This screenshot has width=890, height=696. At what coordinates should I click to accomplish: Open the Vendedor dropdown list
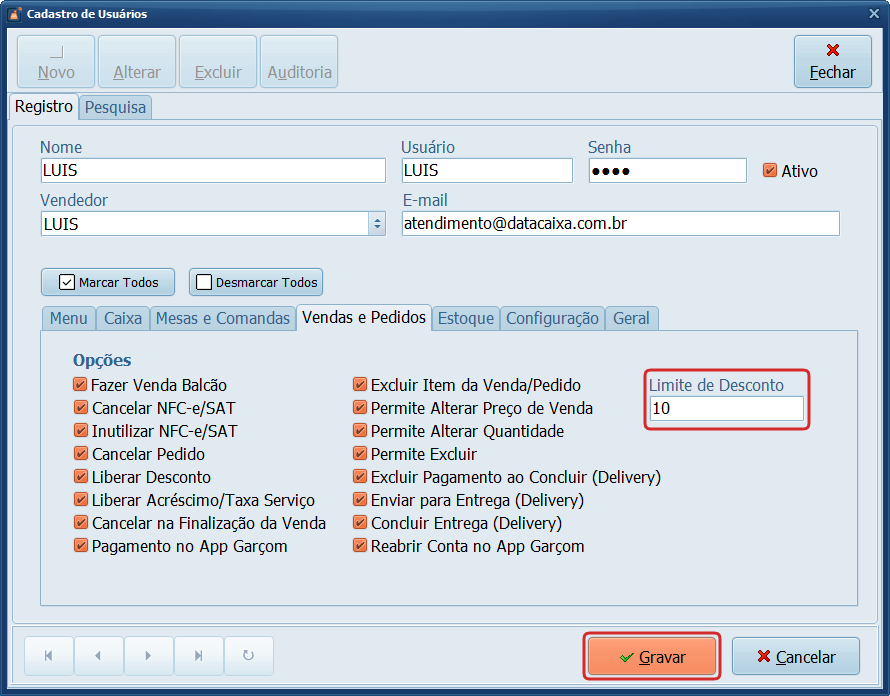coord(377,224)
